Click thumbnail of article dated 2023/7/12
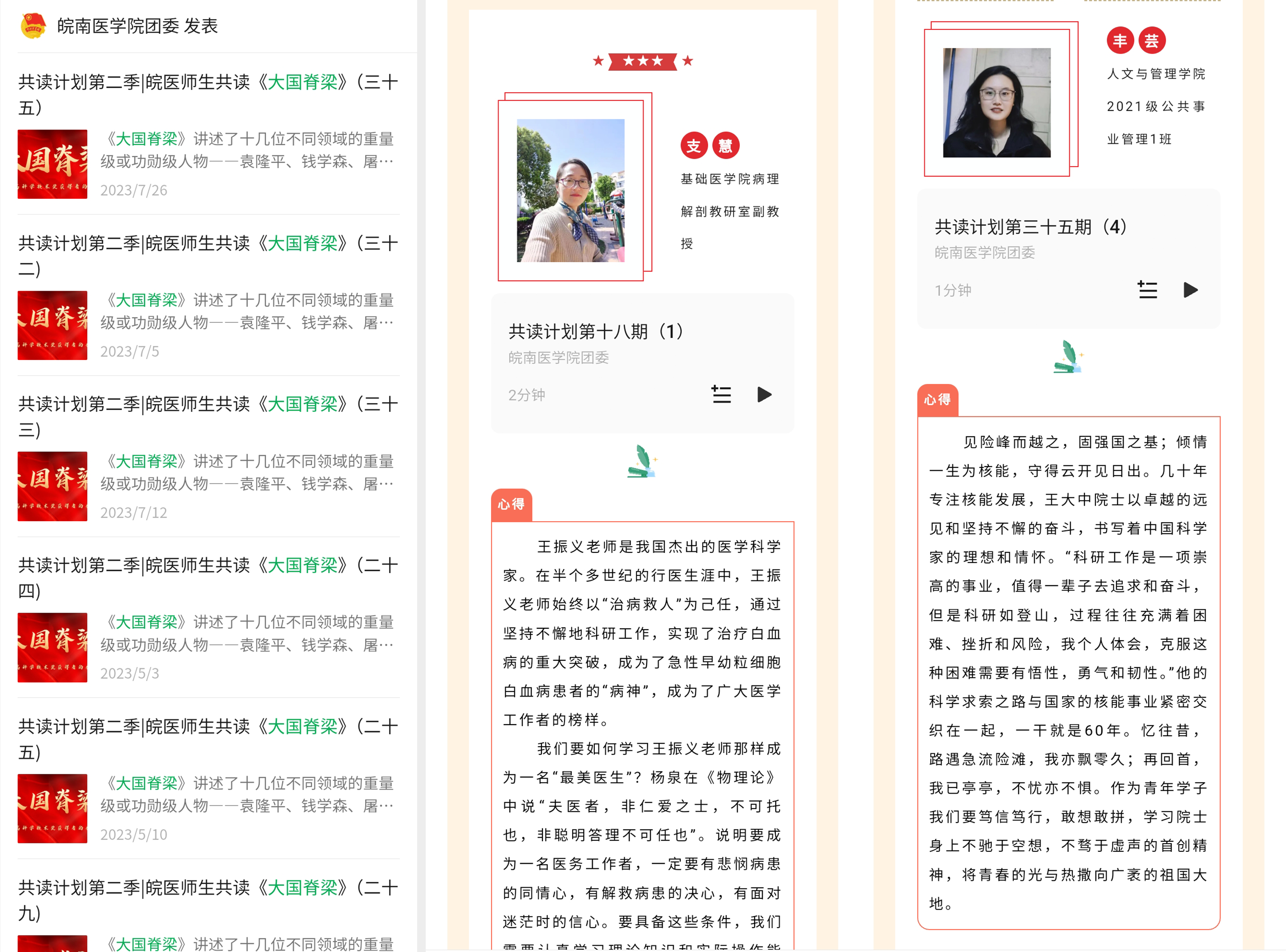 52,486
